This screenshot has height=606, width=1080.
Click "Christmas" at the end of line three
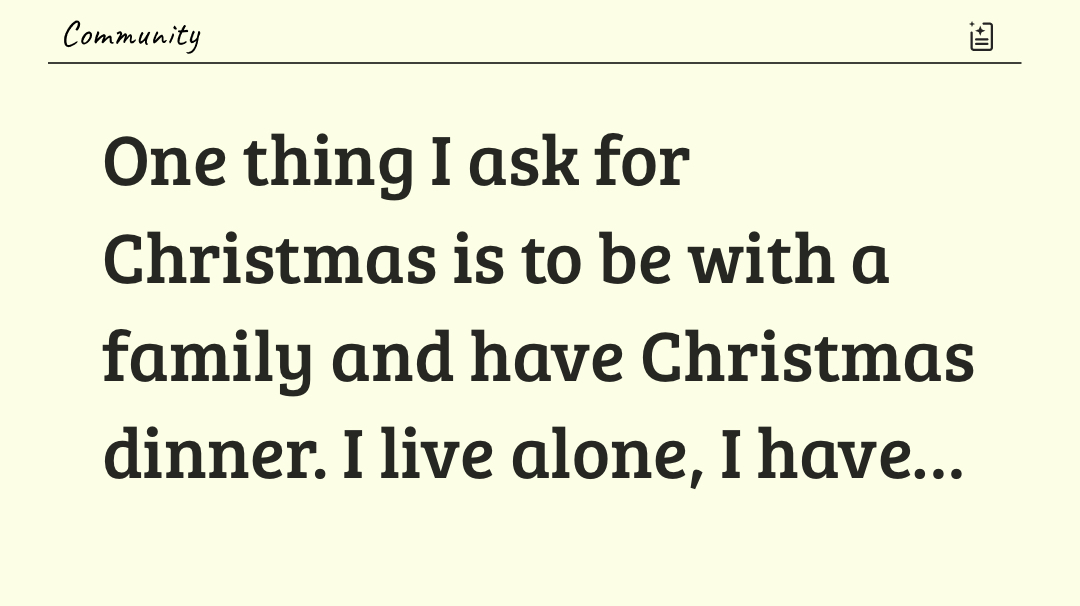tap(808, 356)
